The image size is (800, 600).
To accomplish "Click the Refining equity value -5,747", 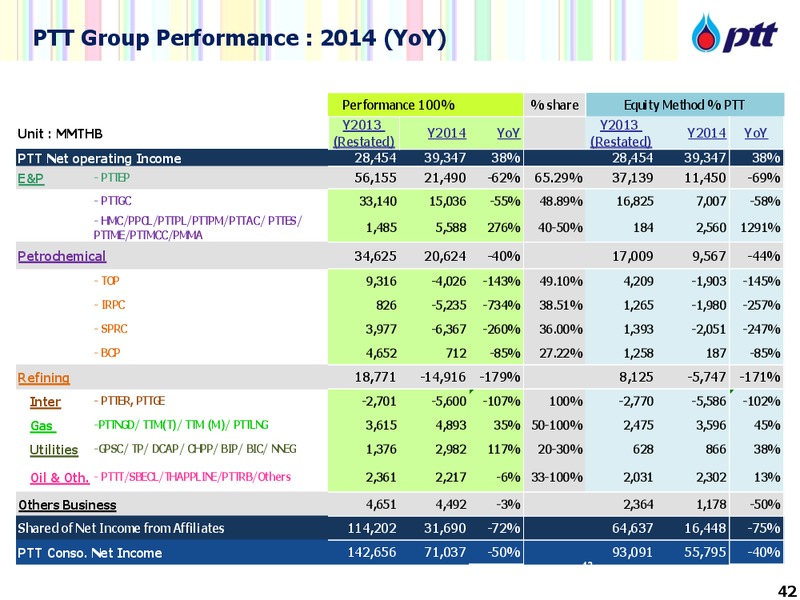I will pos(708,378).
